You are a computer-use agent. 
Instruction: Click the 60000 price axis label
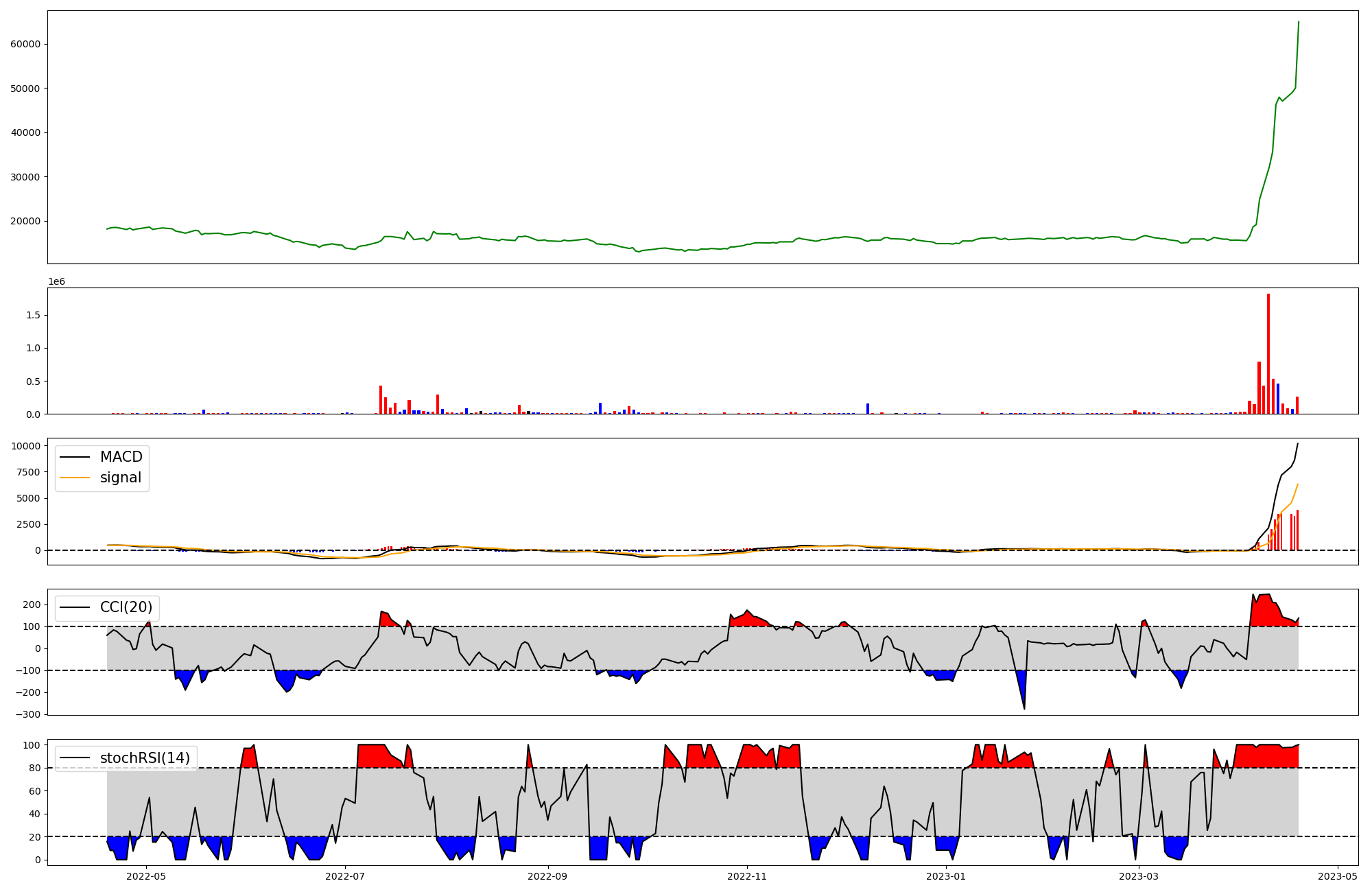pos(26,44)
